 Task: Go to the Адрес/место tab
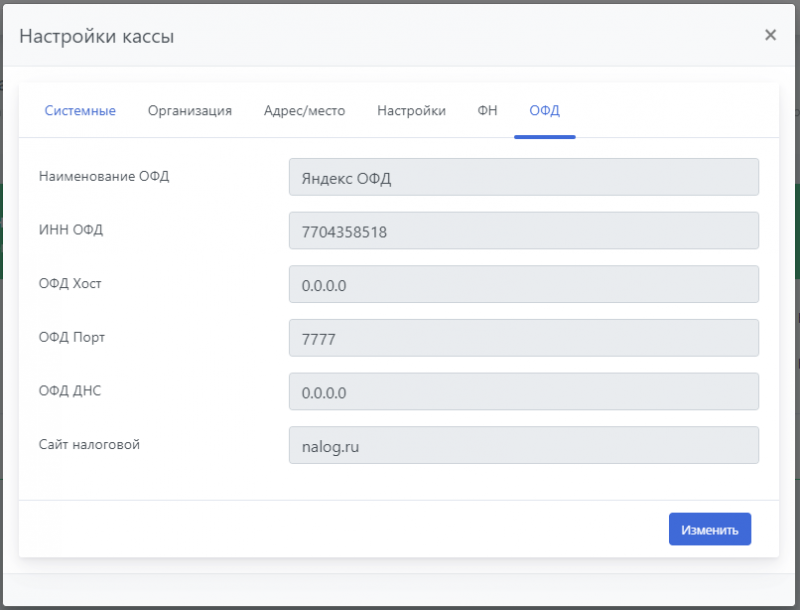(304, 111)
